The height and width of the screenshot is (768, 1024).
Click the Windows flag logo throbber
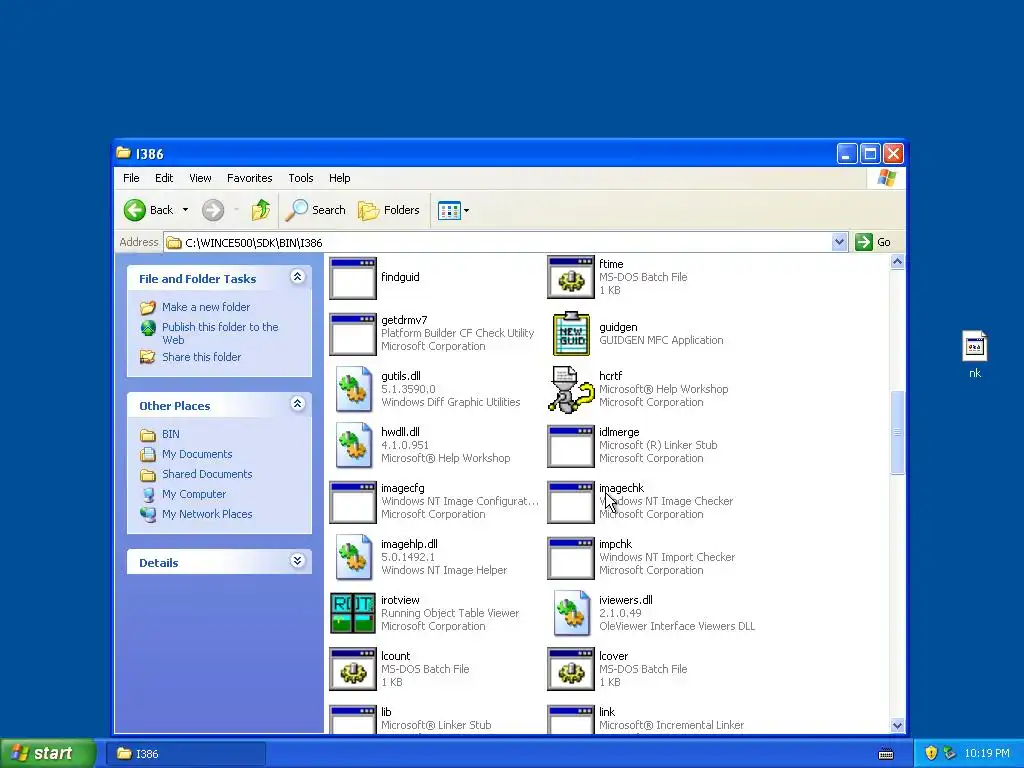(x=887, y=178)
